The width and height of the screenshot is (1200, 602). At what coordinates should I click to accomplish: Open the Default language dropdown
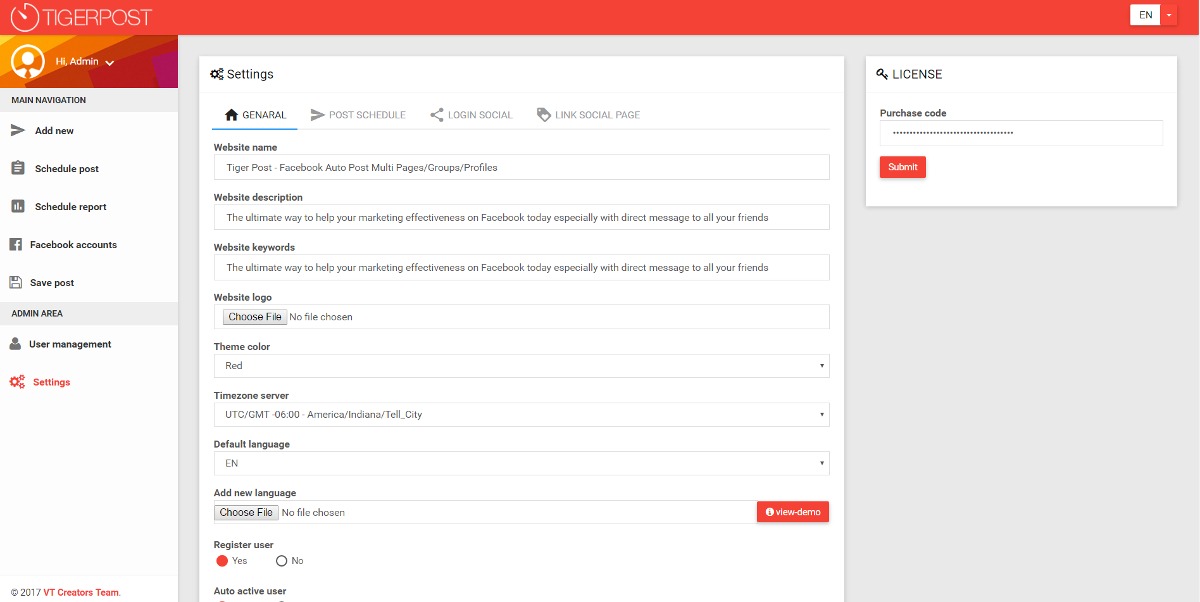[521, 464]
